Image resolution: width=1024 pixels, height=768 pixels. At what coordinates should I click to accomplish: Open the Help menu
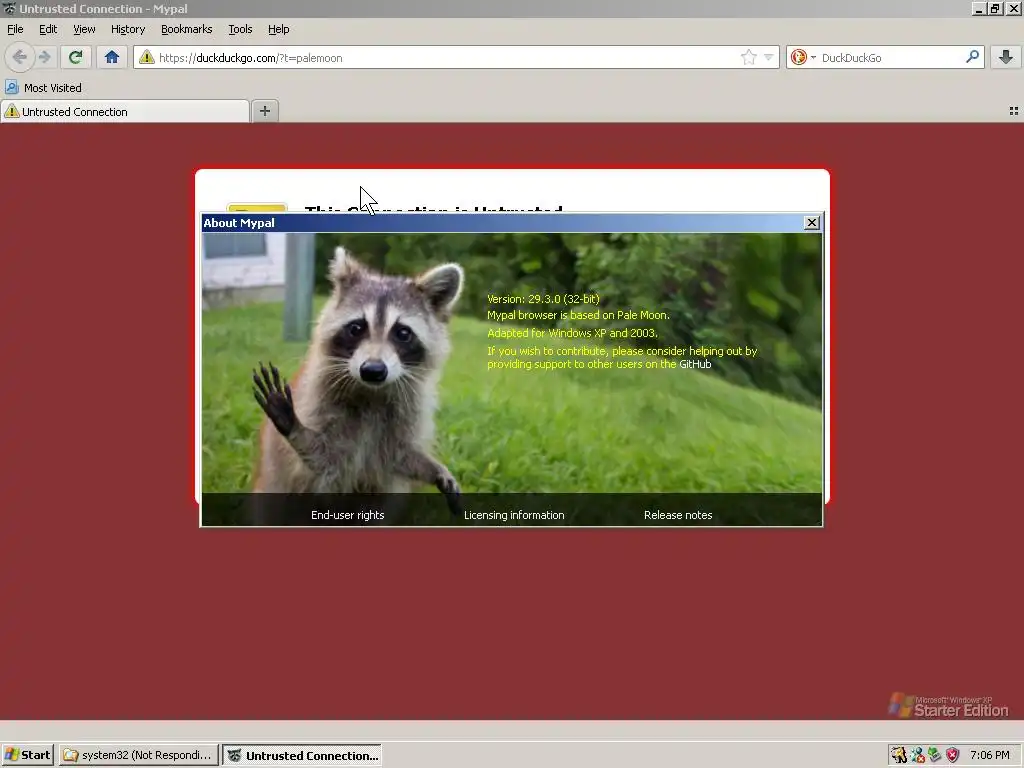pyautogui.click(x=278, y=29)
